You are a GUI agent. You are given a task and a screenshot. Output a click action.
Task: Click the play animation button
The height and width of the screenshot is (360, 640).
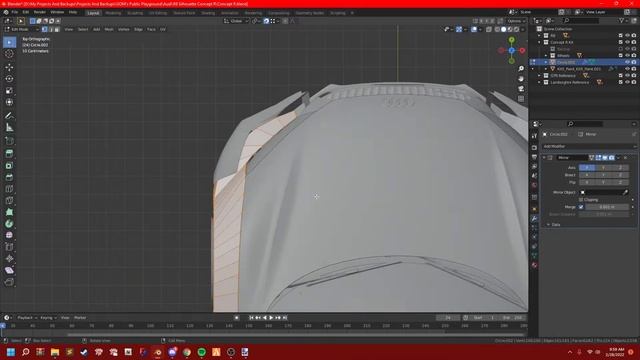pyautogui.click(x=271, y=318)
